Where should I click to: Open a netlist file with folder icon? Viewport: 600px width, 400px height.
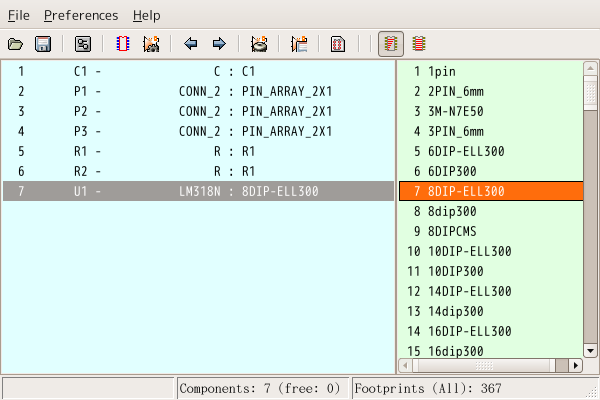pos(16,44)
